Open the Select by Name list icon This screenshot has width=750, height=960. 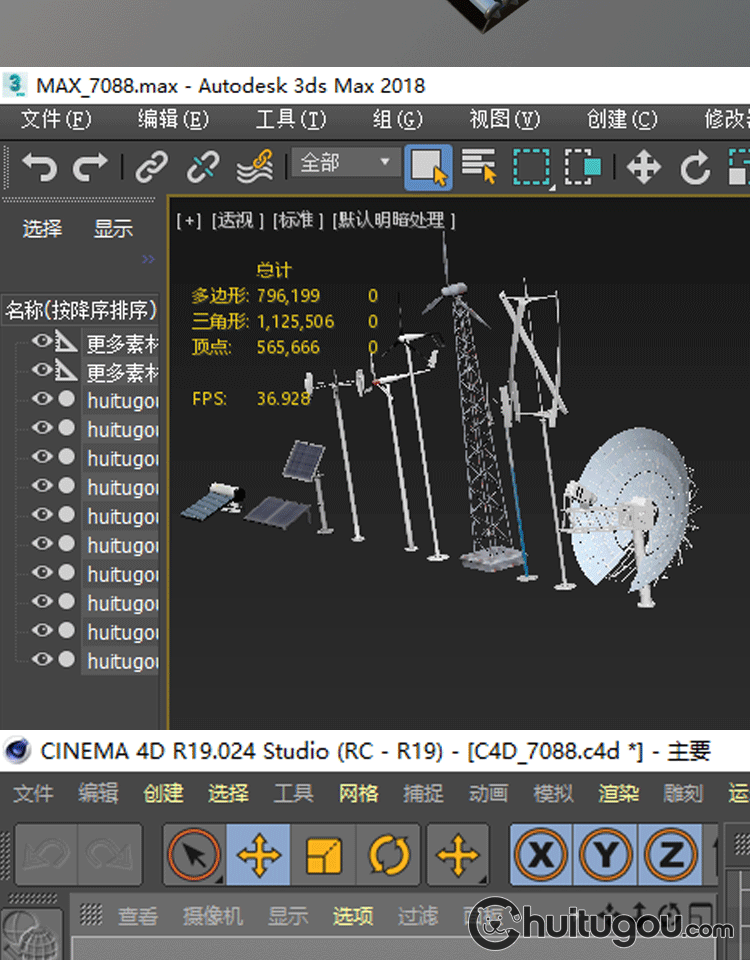(479, 166)
